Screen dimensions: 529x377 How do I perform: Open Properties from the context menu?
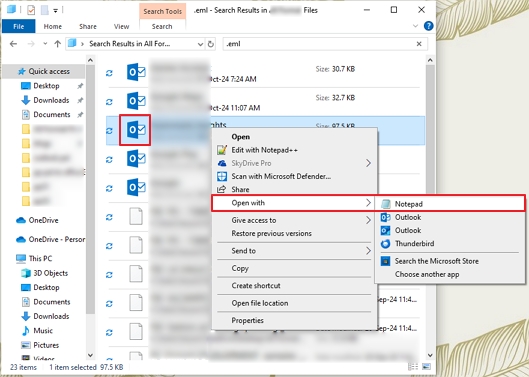point(247,321)
